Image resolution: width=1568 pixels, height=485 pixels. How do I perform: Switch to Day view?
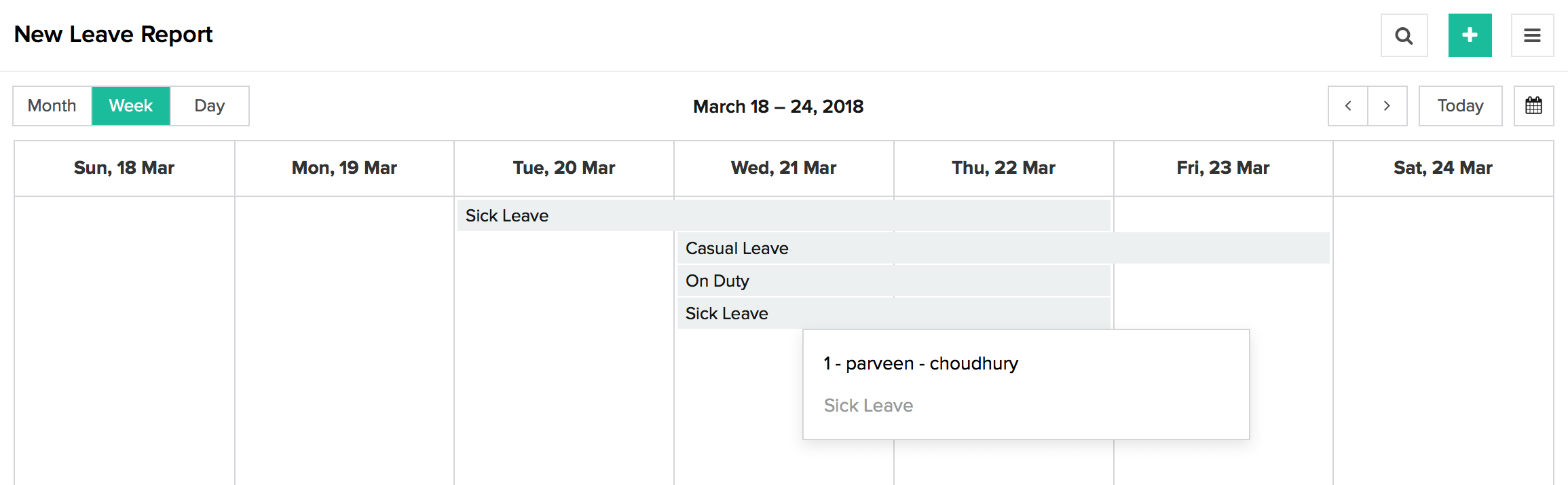point(209,106)
